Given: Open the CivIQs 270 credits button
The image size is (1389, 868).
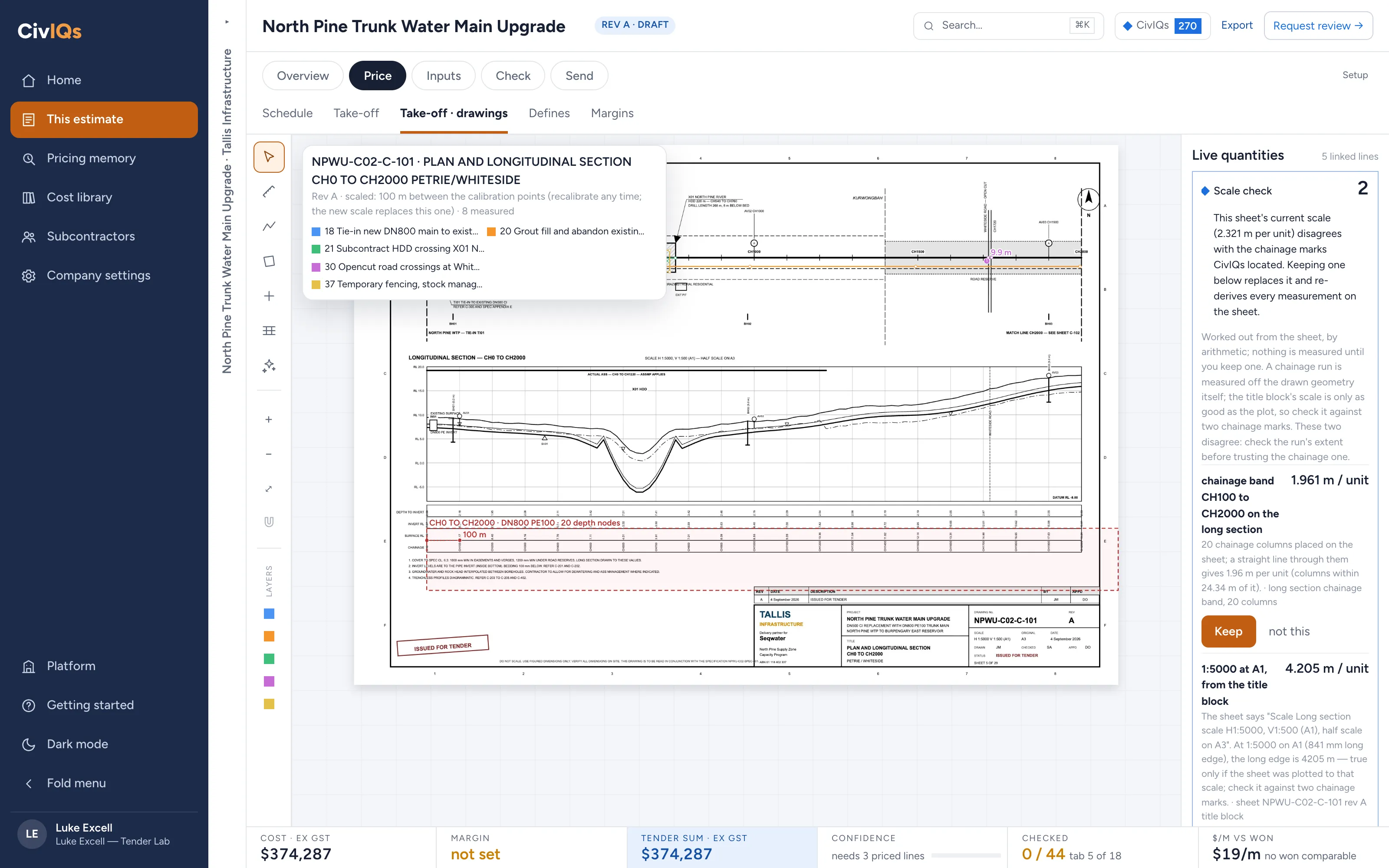Looking at the screenshot, I should [1162, 26].
